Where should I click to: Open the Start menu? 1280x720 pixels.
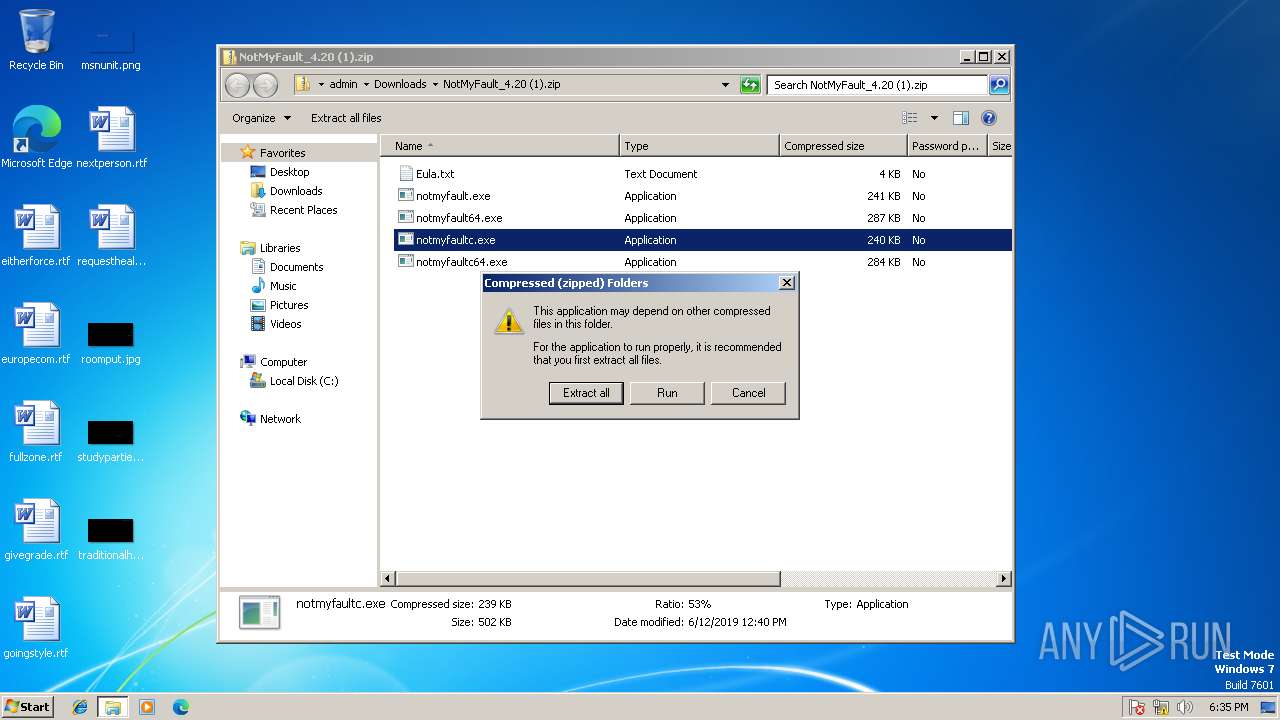point(27,706)
